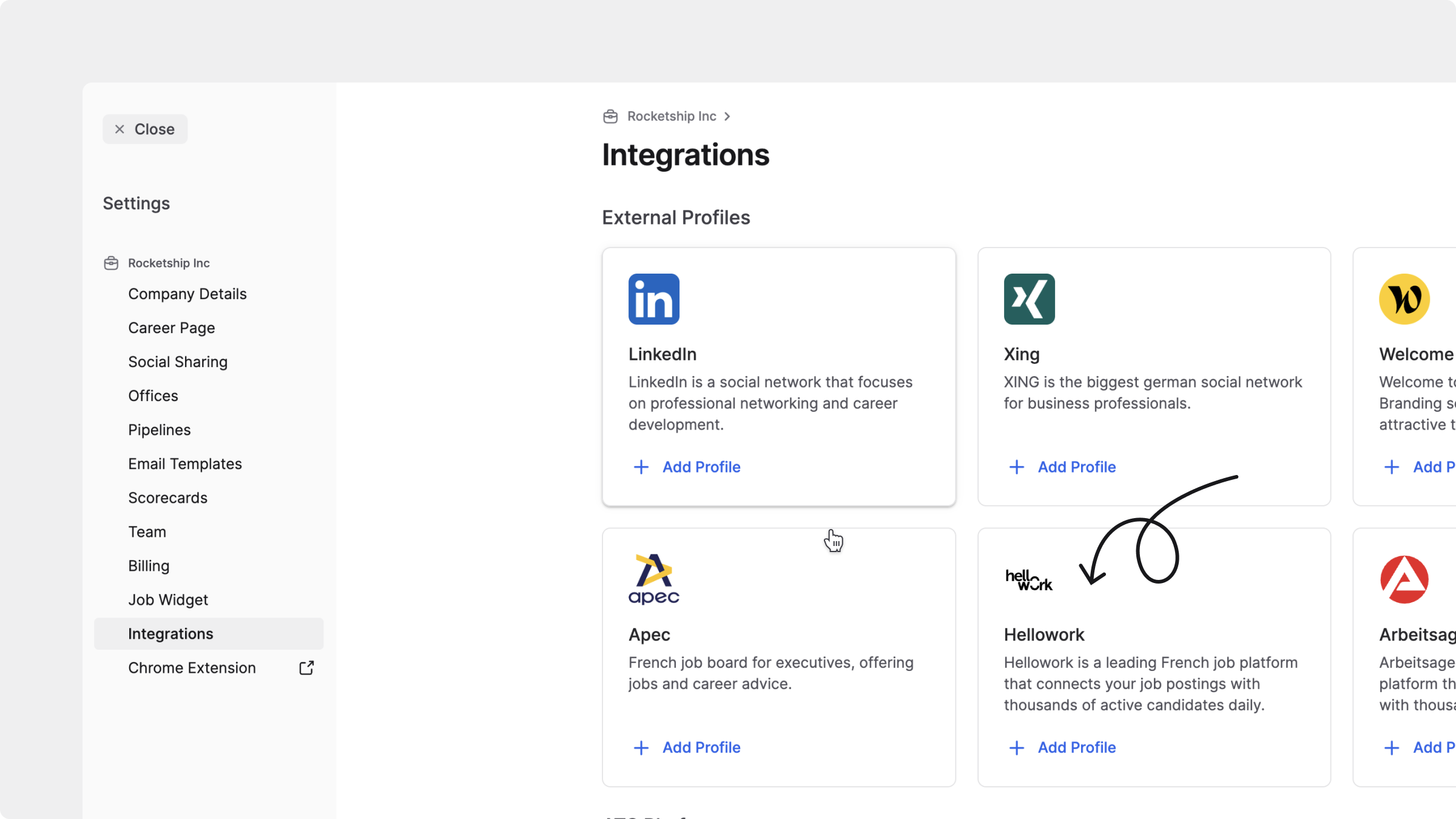Click the Welcome to the Jungle logo
Screen dimensions: 1456x819
tap(1404, 299)
